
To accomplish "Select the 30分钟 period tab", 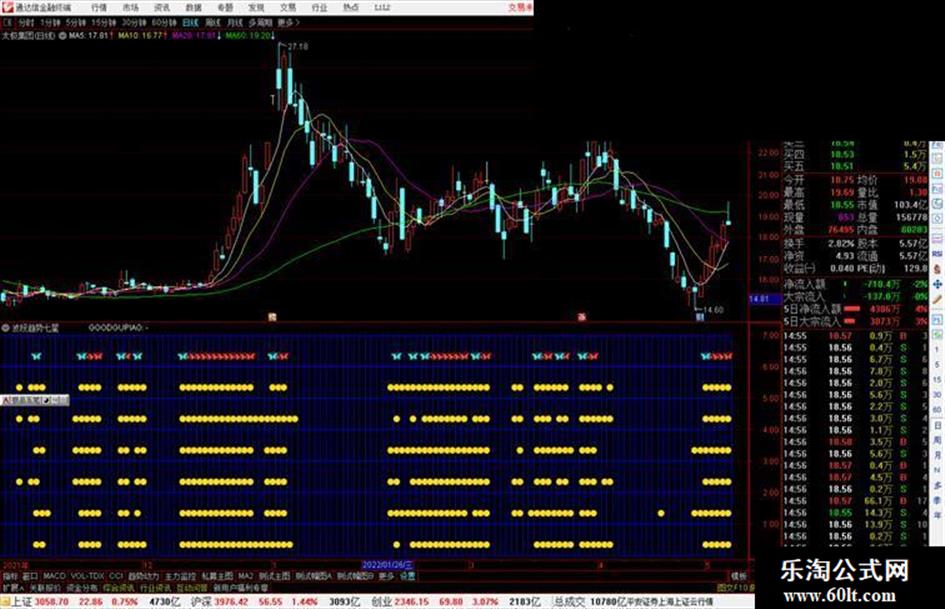I will click(x=134, y=23).
